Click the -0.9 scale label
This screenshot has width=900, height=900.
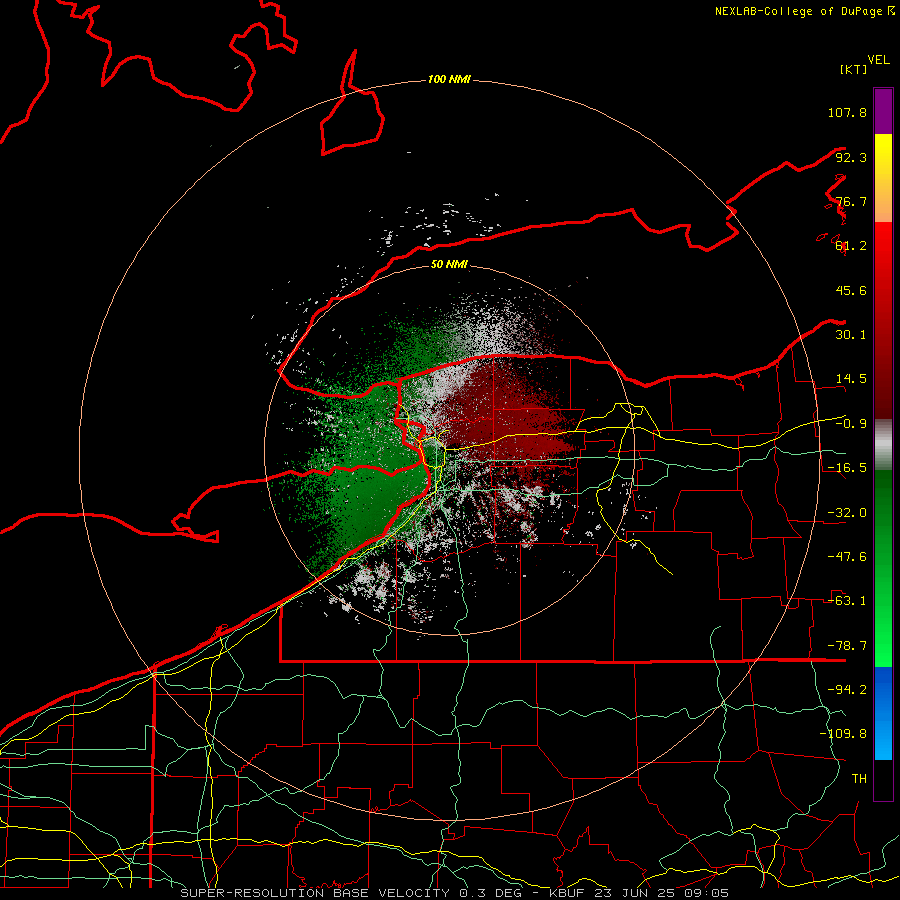[851, 424]
